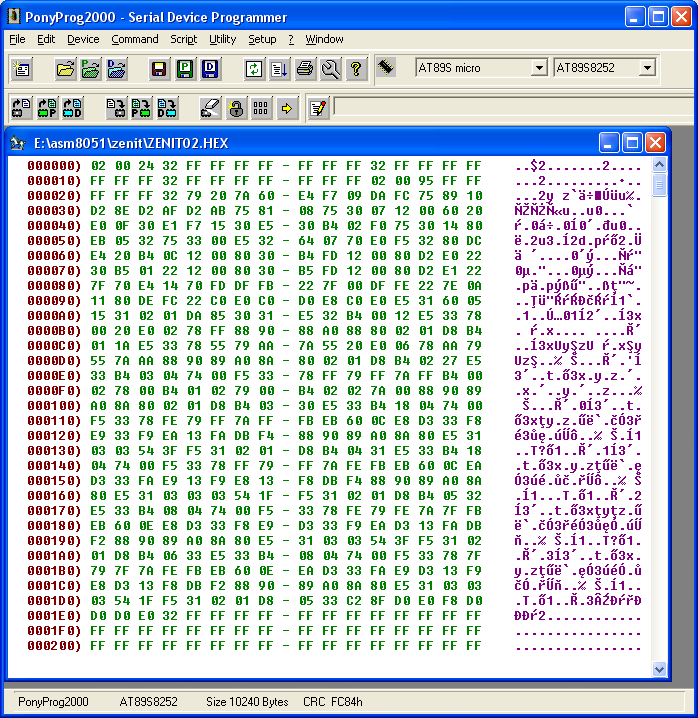This screenshot has height=718, width=698.
Task: Open the AT89S8252 device type dropdown
Action: [x=648, y=68]
